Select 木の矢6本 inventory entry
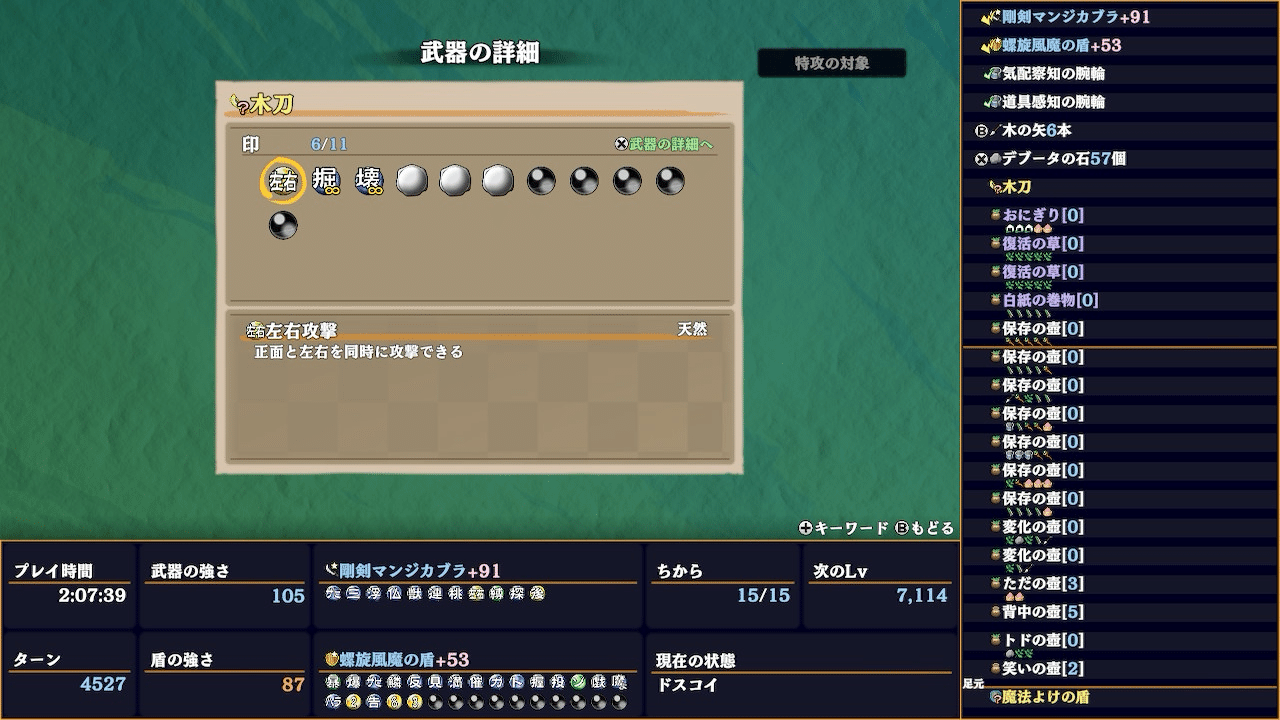Screen dimensions: 1280x720 click(1024, 130)
